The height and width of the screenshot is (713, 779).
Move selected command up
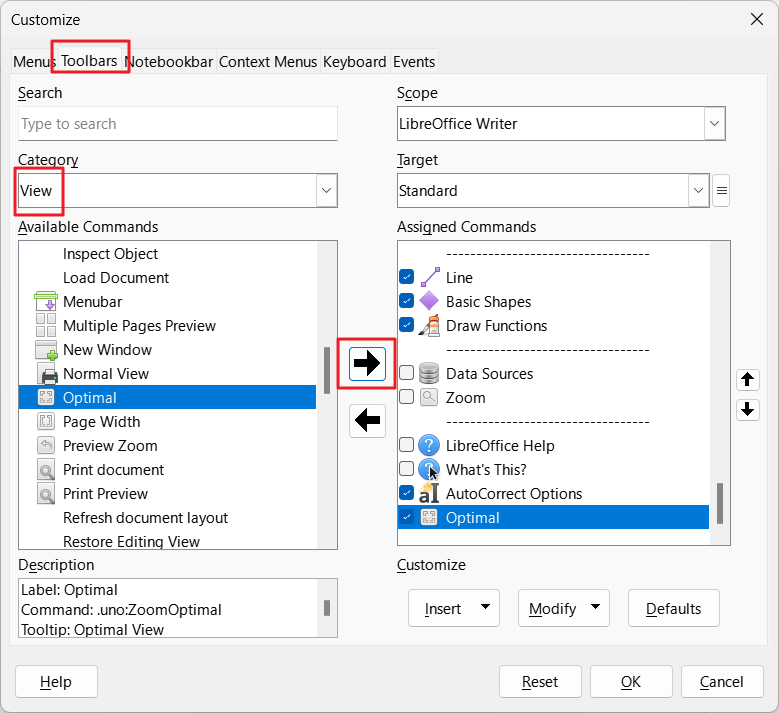tap(747, 380)
